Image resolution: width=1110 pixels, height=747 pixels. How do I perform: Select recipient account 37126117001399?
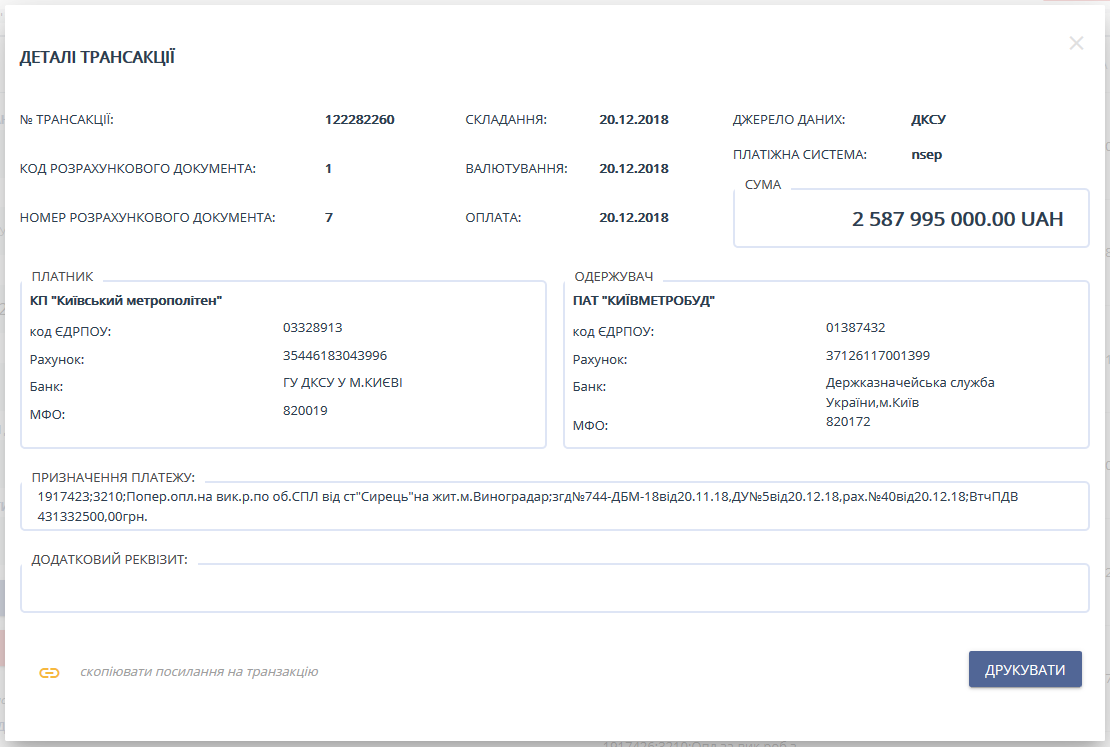click(x=878, y=355)
